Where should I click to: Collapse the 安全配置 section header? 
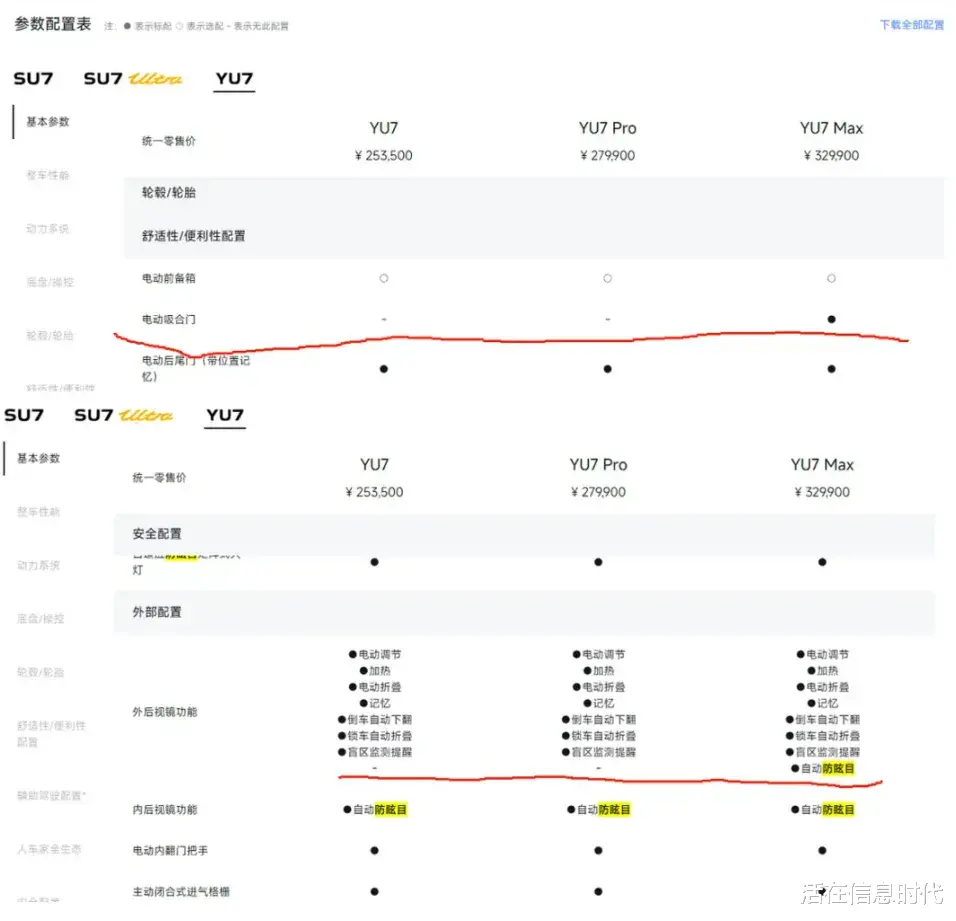524,534
